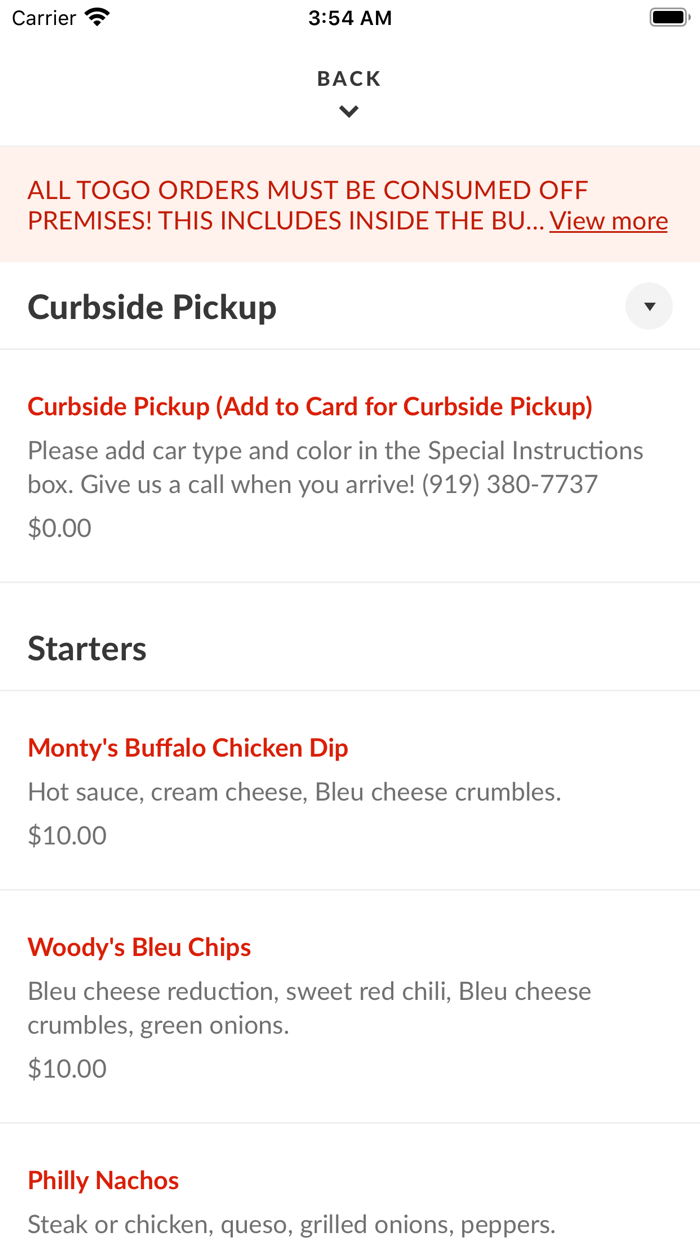Tap the Steak or chicken, queso description
The height and width of the screenshot is (1244, 700).
(x=291, y=1224)
